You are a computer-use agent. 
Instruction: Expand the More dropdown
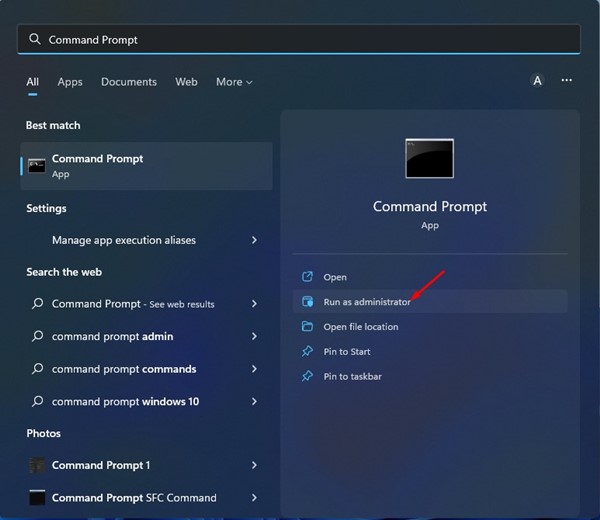234,82
